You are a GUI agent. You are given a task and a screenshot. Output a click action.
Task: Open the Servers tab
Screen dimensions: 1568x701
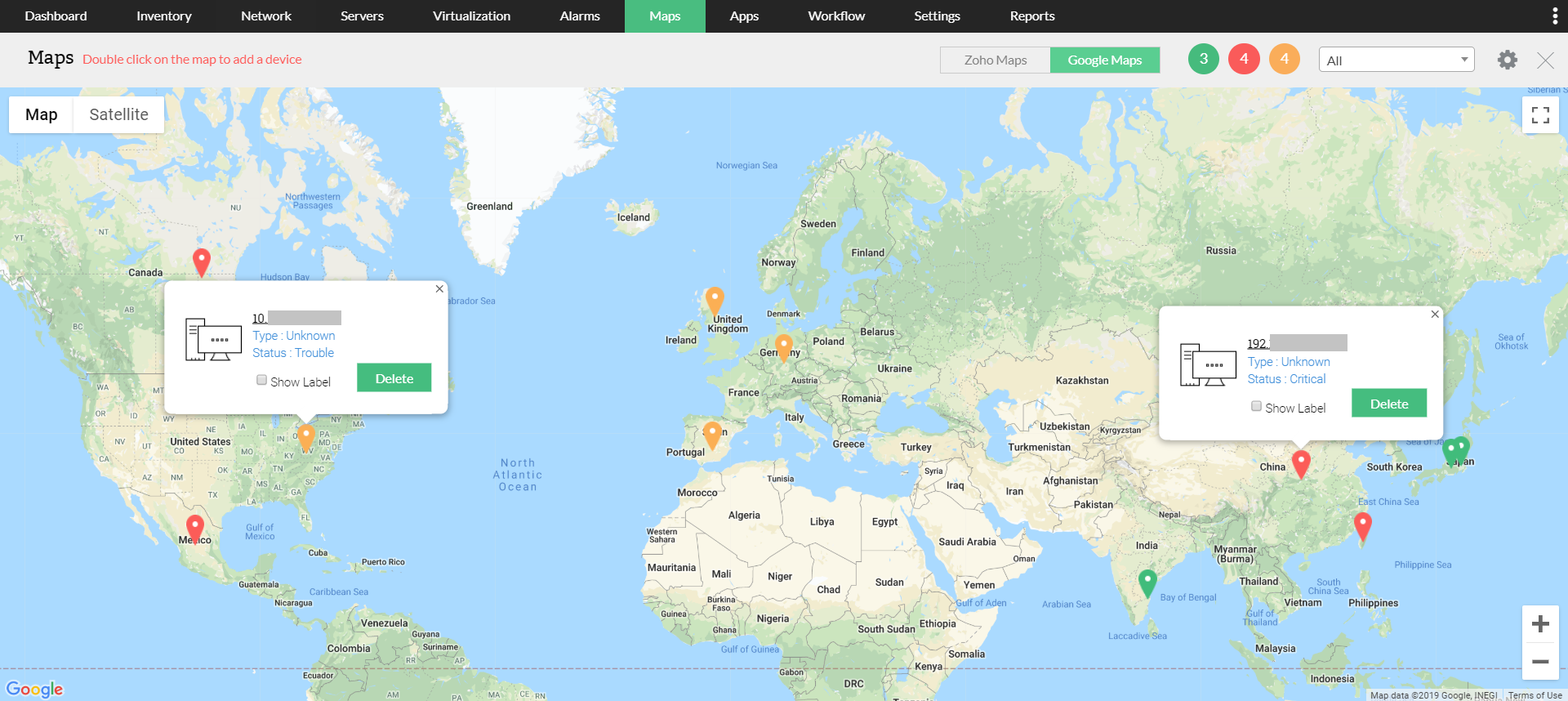coord(362,16)
